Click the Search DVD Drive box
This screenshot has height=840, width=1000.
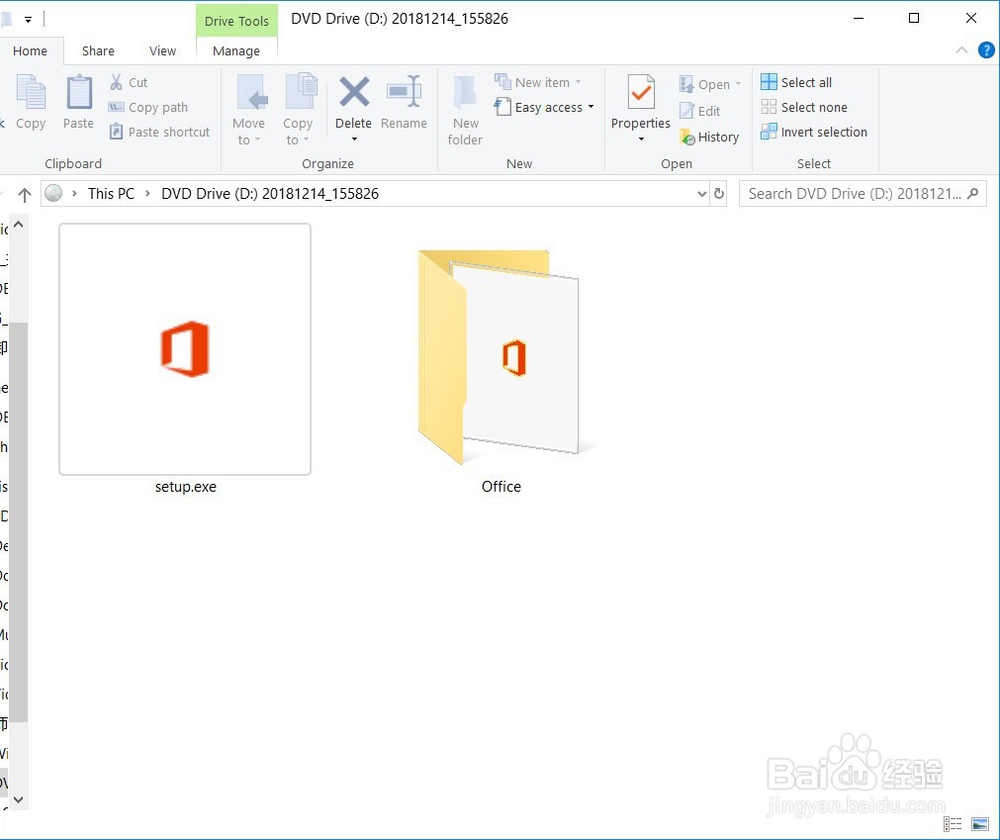point(862,194)
